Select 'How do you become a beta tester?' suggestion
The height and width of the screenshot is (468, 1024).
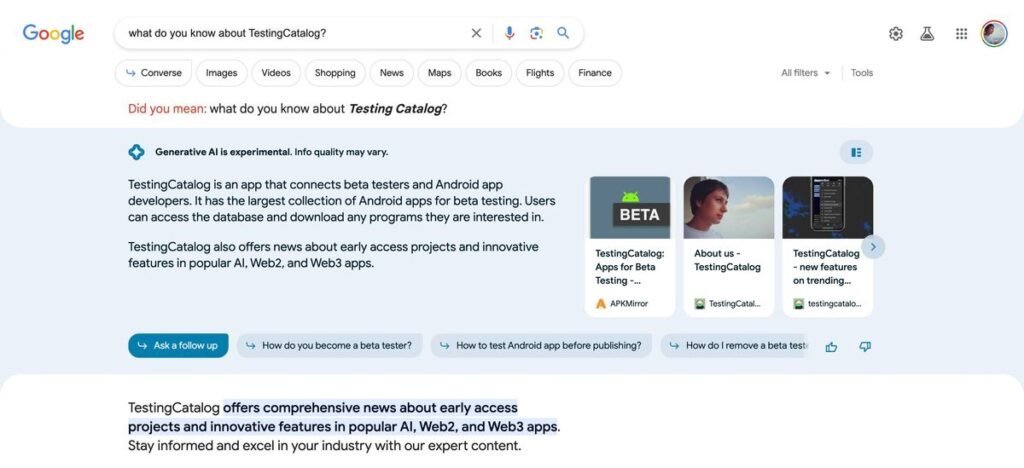point(330,345)
